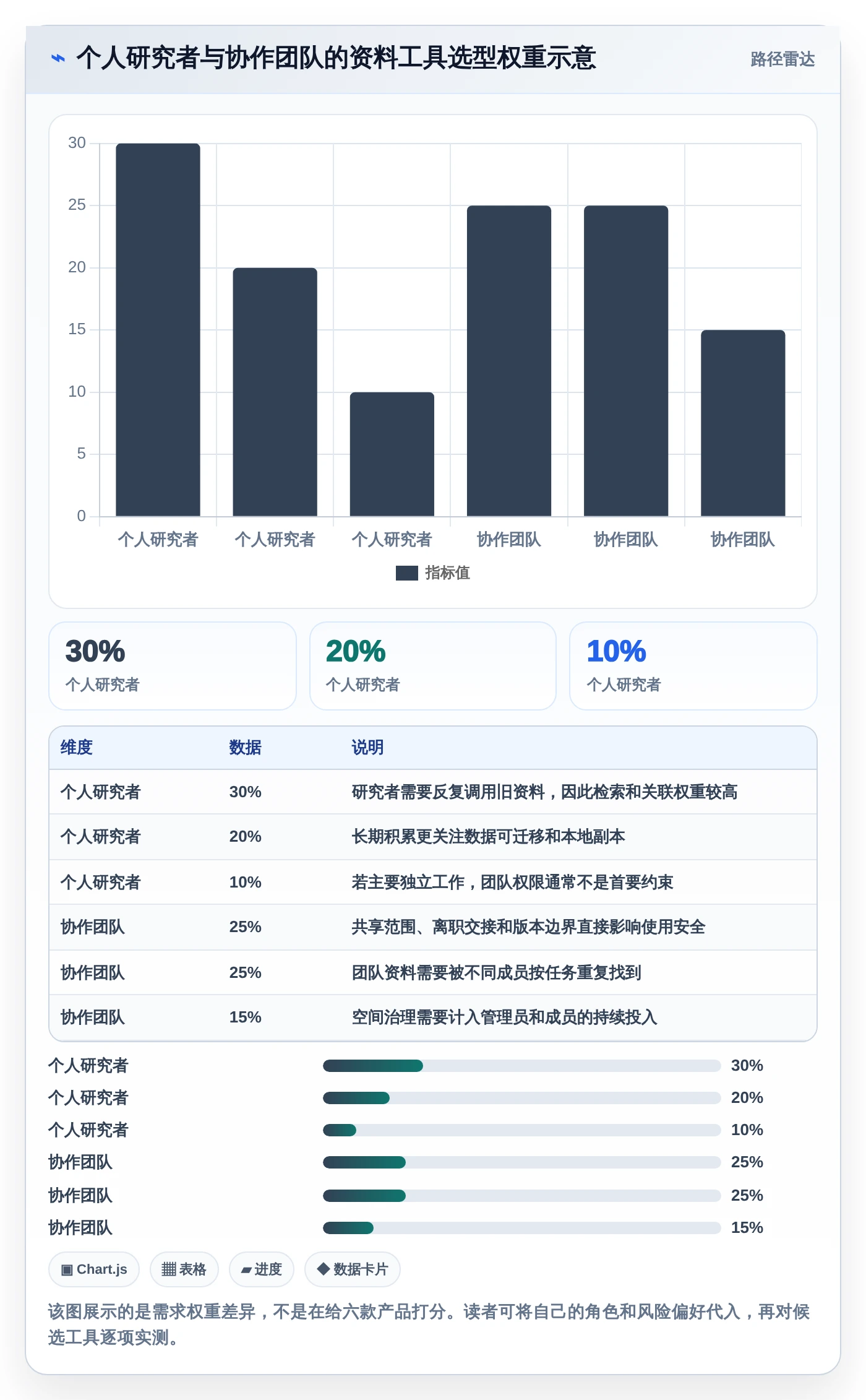Click the 20% progress bar

tap(521, 1098)
